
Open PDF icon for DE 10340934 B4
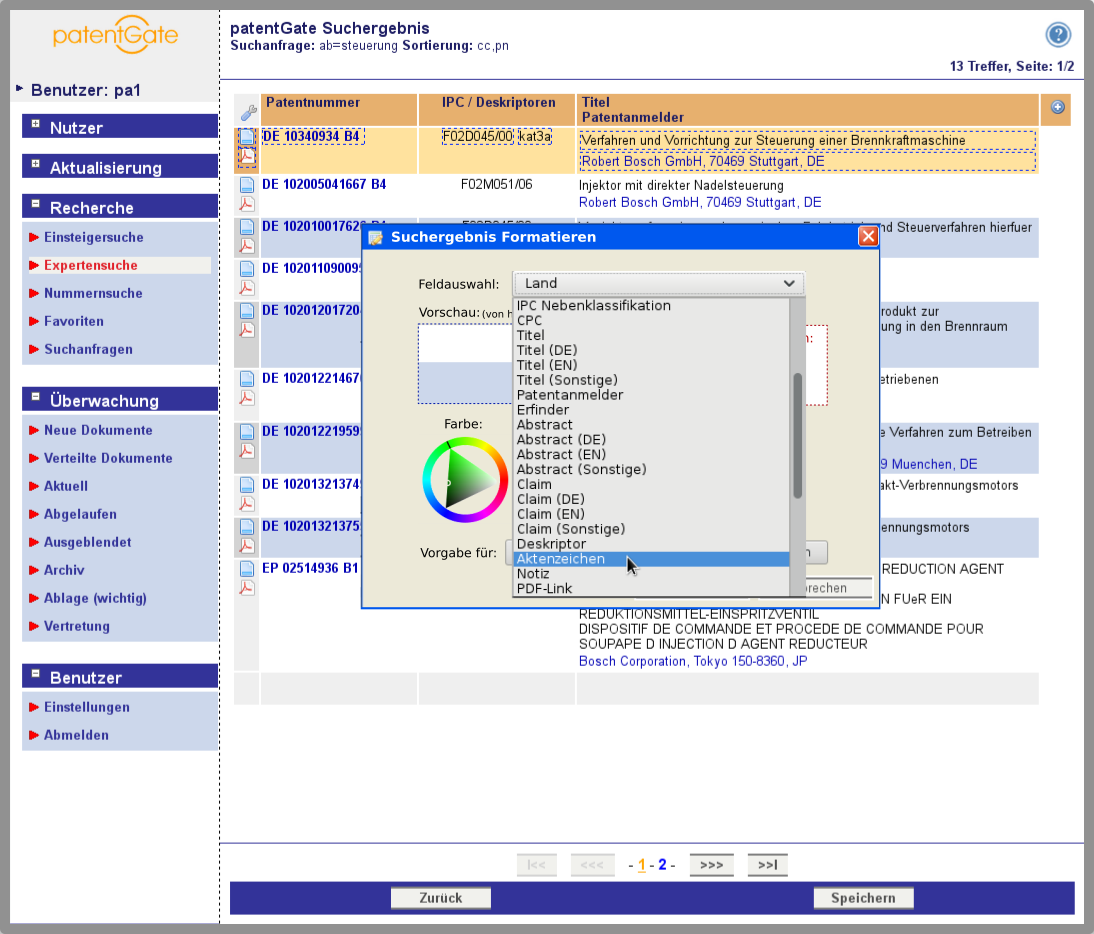coord(247,156)
